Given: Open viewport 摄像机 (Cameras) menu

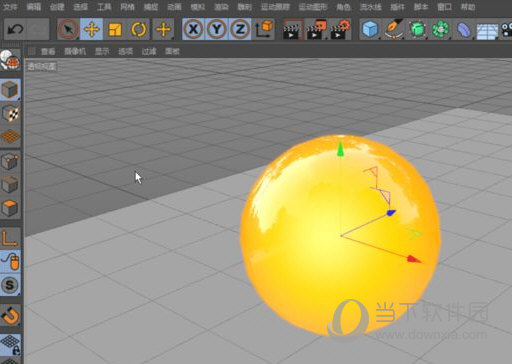Looking at the screenshot, I should coord(75,51).
